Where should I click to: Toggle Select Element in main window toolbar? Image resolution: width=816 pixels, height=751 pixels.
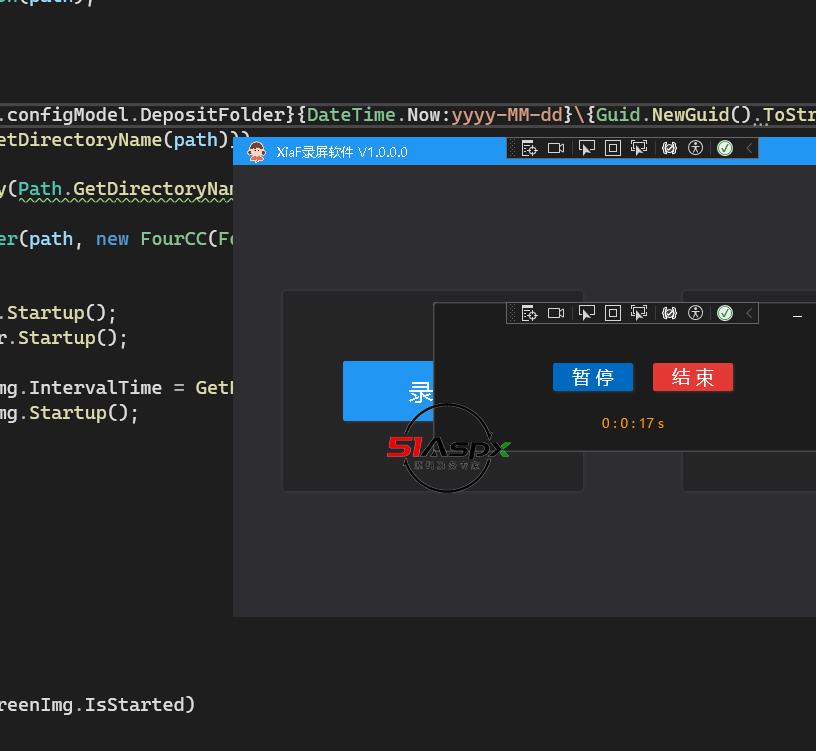587,148
